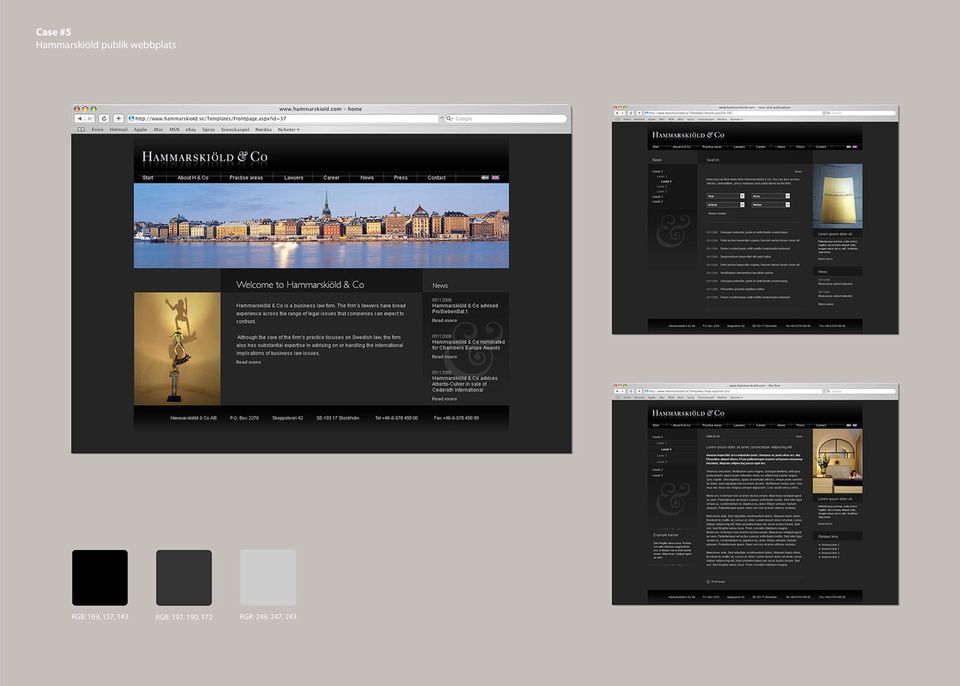Viewport: 960px width, 686px height.
Task: Switch to English via the UK flag, home window
Action: point(495,178)
